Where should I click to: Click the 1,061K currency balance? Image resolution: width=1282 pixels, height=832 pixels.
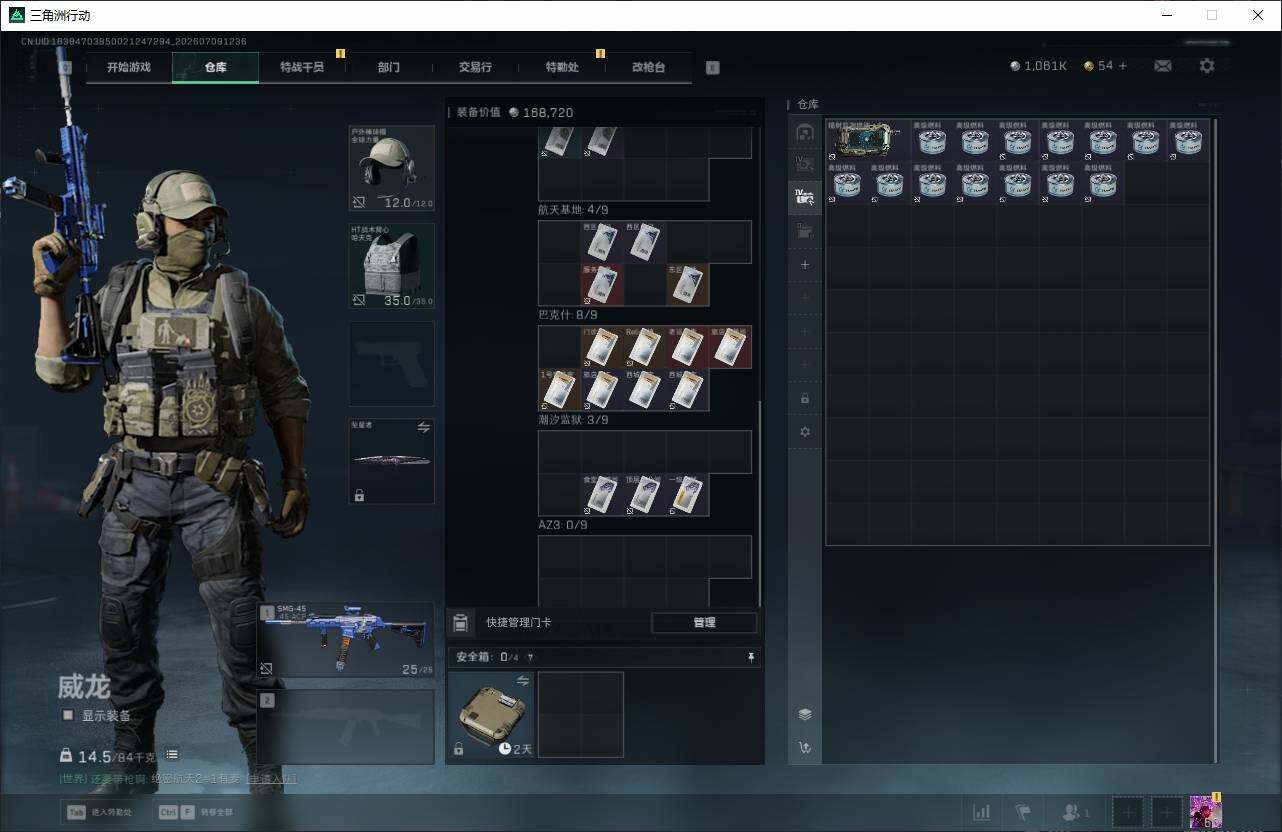coord(1038,66)
